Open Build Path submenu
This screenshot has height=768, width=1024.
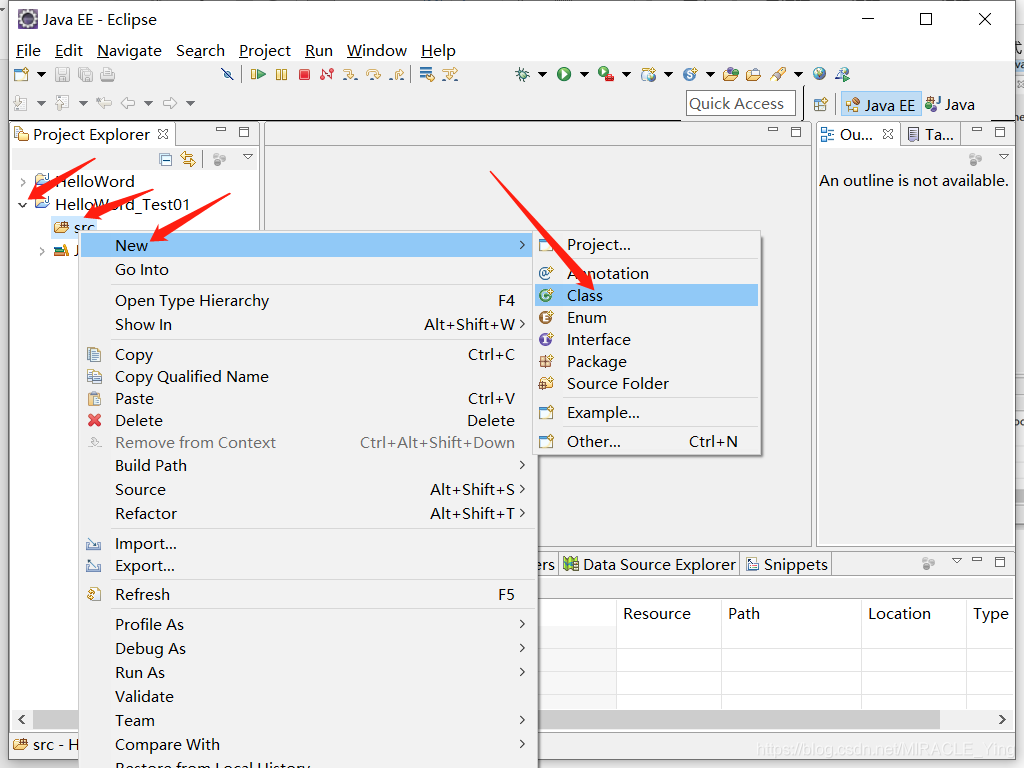(x=308, y=466)
